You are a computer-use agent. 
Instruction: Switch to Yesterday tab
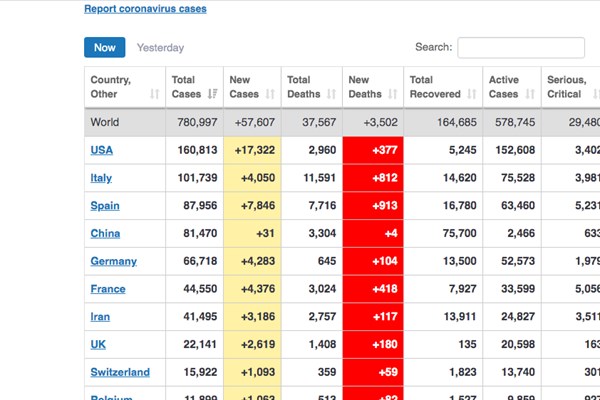point(160,47)
